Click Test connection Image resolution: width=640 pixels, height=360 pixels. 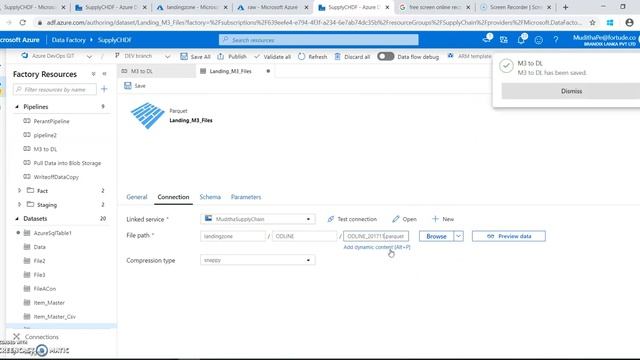point(352,219)
